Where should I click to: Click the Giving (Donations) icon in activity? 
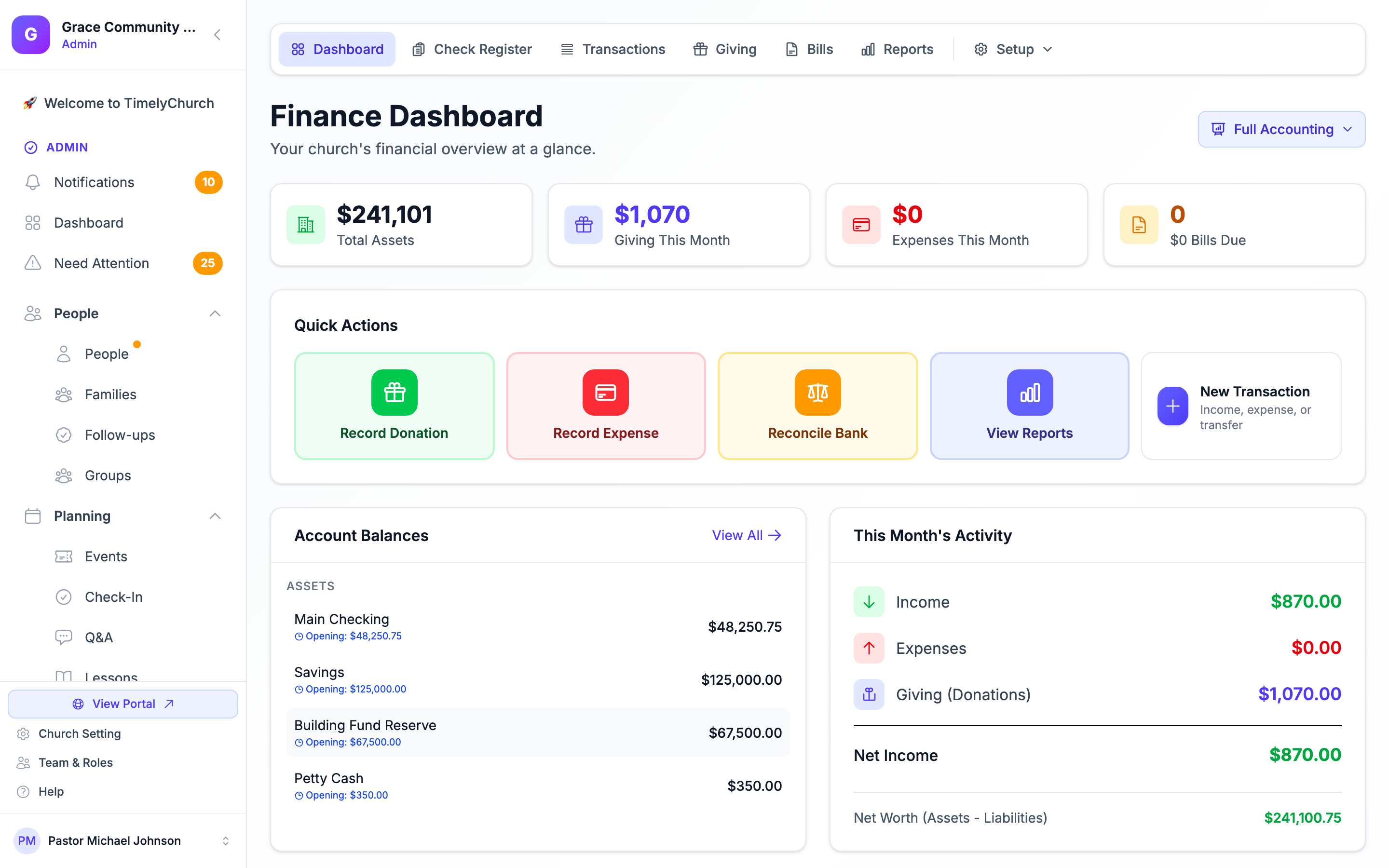869,694
